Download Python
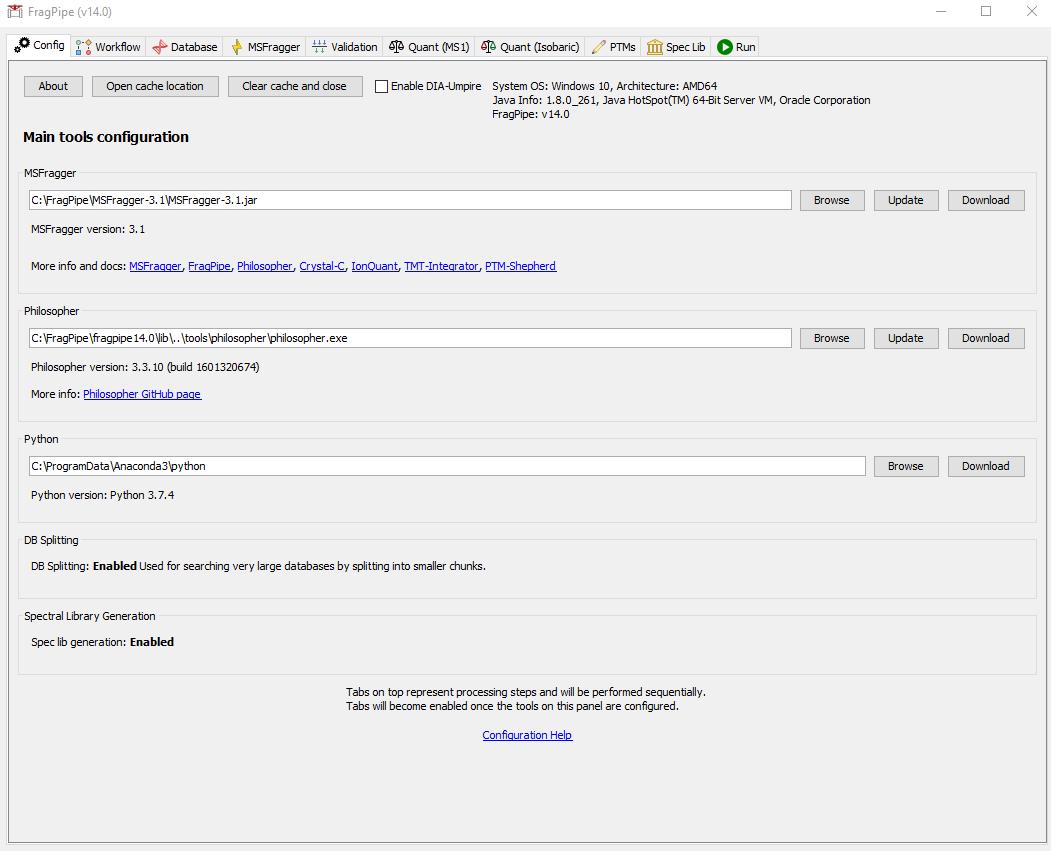The width and height of the screenshot is (1051, 851). [x=985, y=466]
